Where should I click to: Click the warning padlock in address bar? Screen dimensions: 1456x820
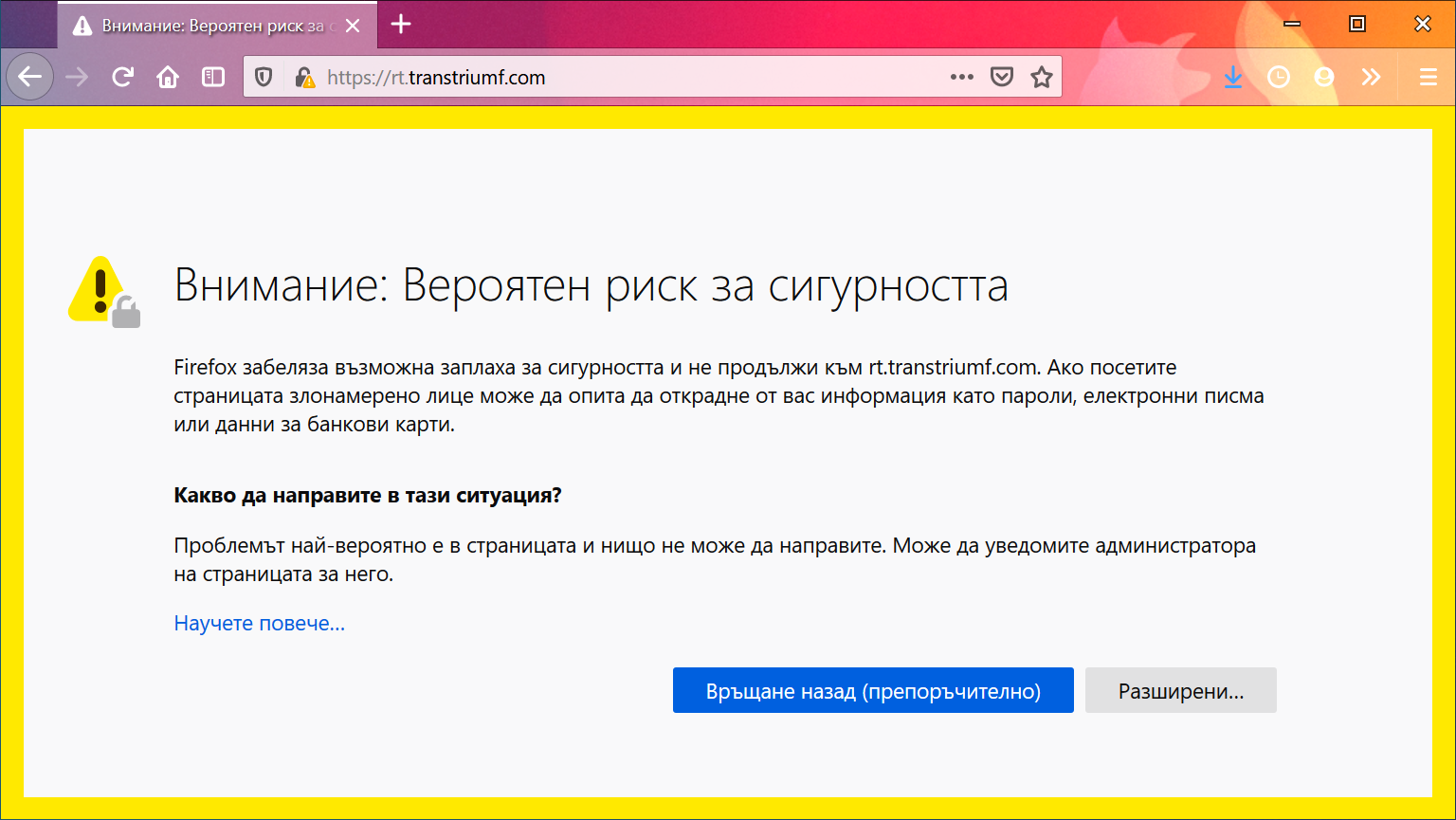pyautogui.click(x=305, y=77)
